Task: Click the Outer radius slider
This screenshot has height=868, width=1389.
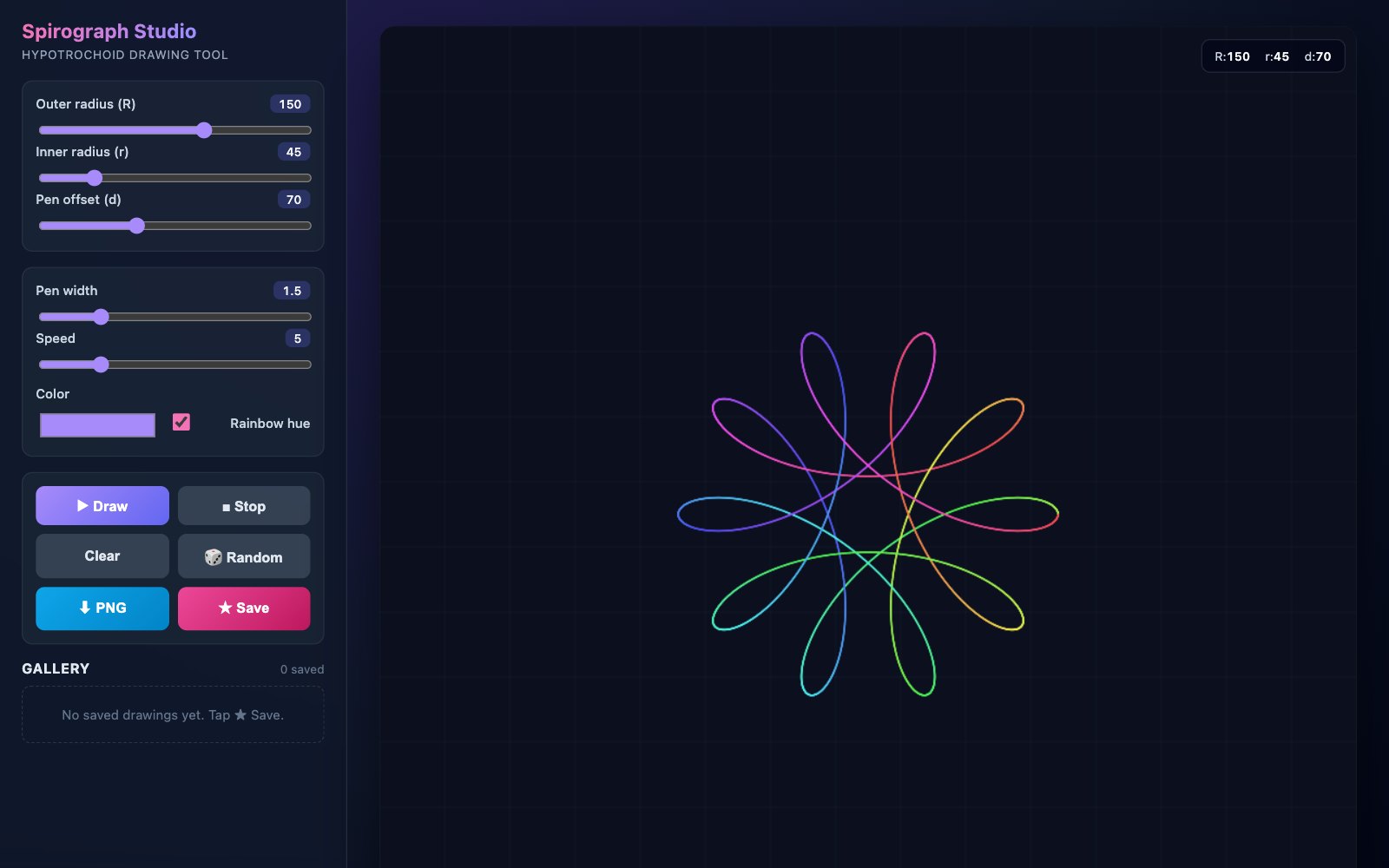Action: coord(174,130)
